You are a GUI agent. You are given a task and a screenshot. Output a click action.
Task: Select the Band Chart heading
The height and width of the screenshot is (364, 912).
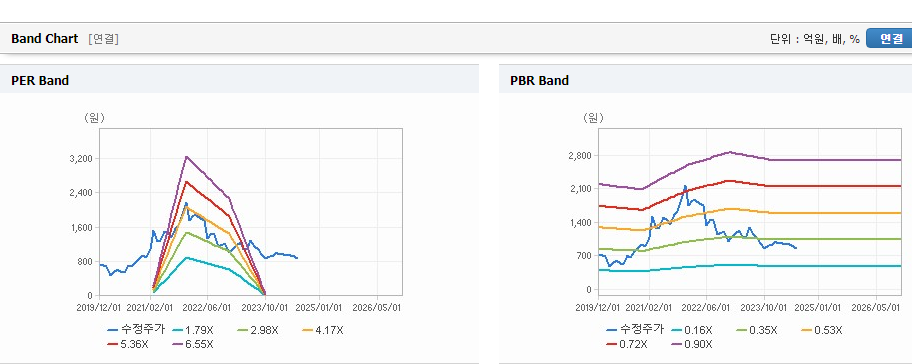click(44, 38)
